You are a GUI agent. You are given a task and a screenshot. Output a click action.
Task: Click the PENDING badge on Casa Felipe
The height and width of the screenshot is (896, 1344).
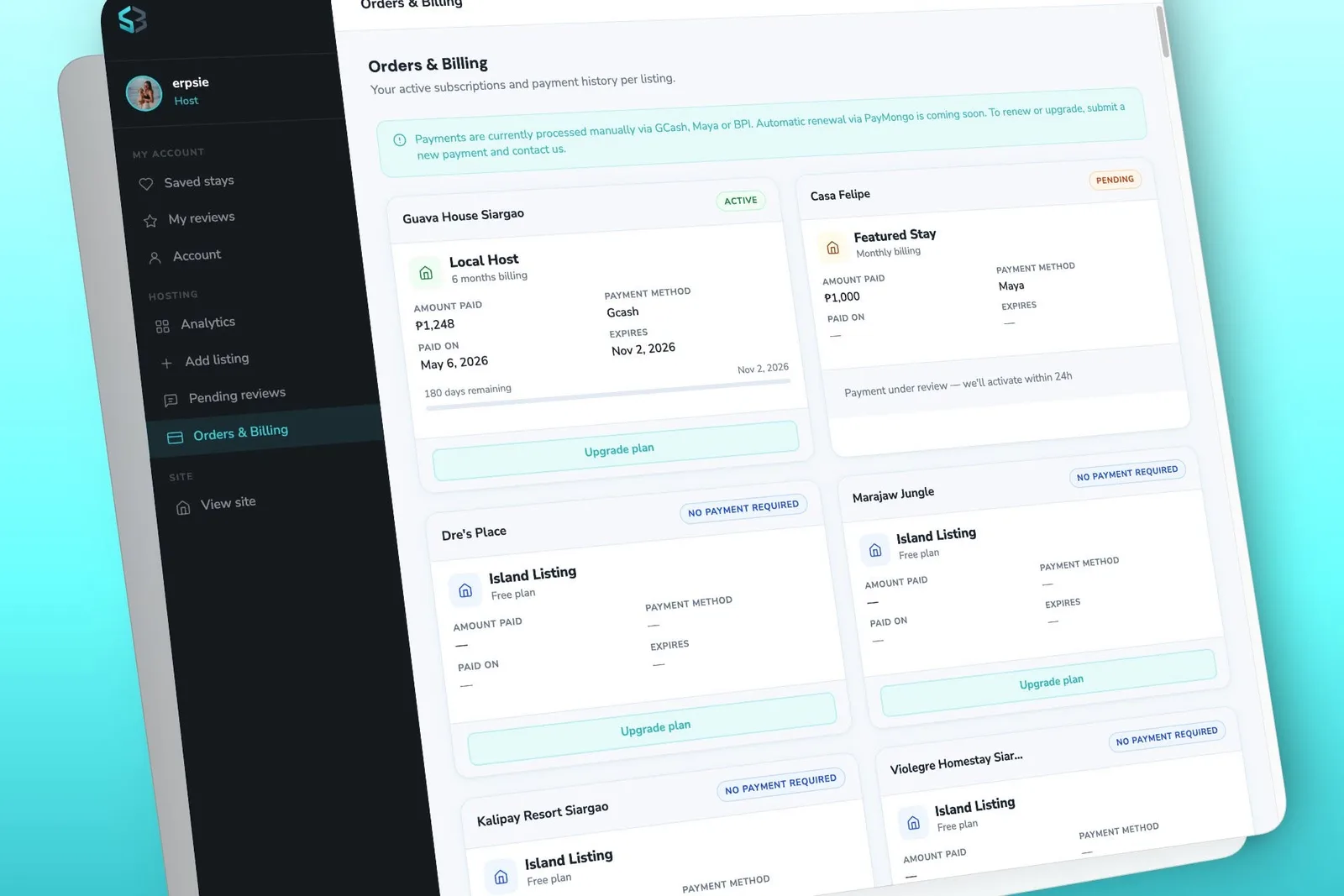tap(1115, 180)
